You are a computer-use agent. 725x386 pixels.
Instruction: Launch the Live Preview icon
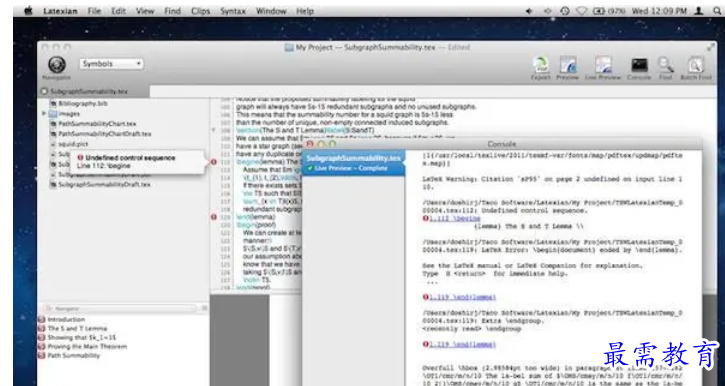[603, 65]
